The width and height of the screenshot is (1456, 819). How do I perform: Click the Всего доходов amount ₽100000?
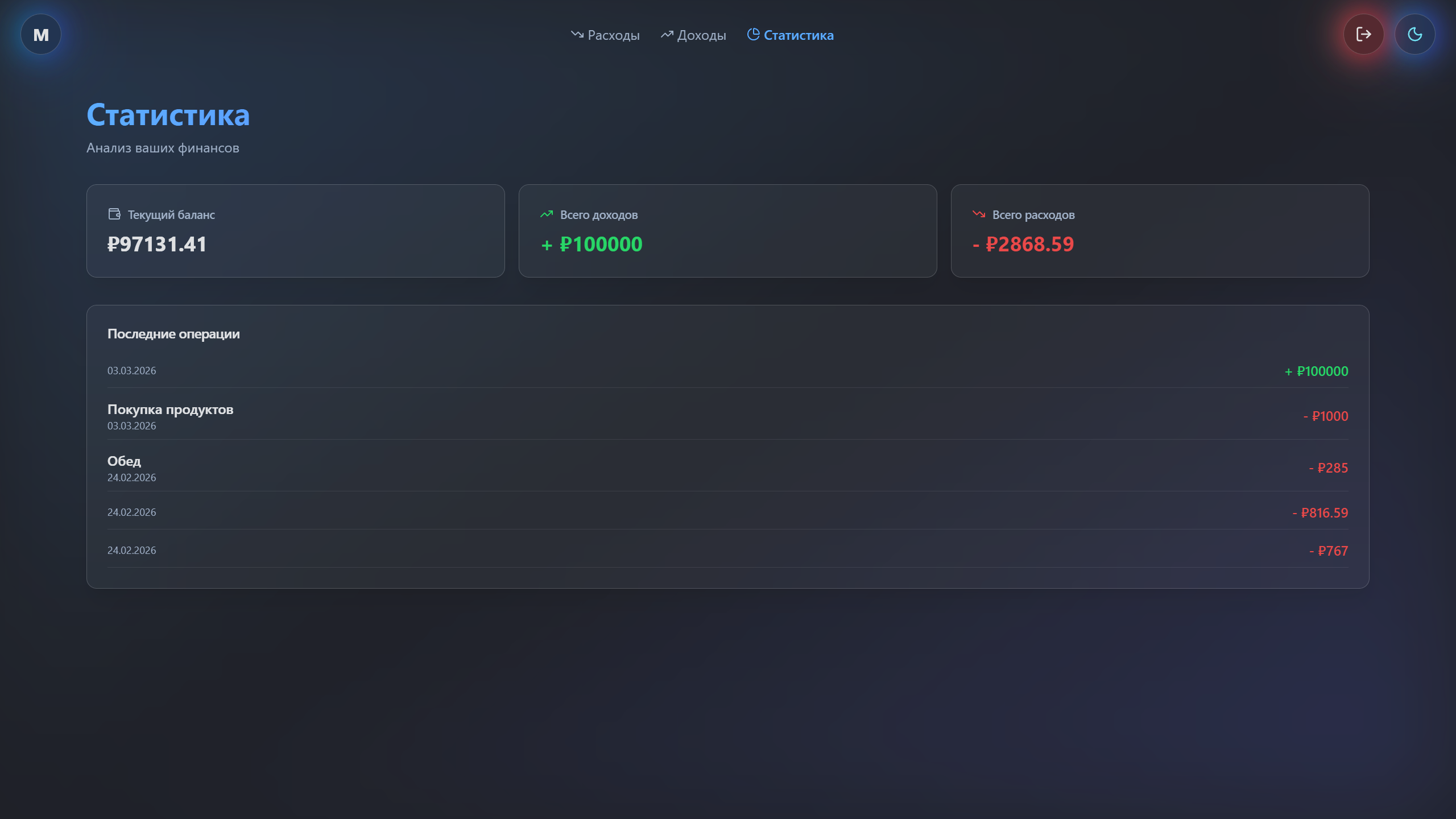(601, 245)
